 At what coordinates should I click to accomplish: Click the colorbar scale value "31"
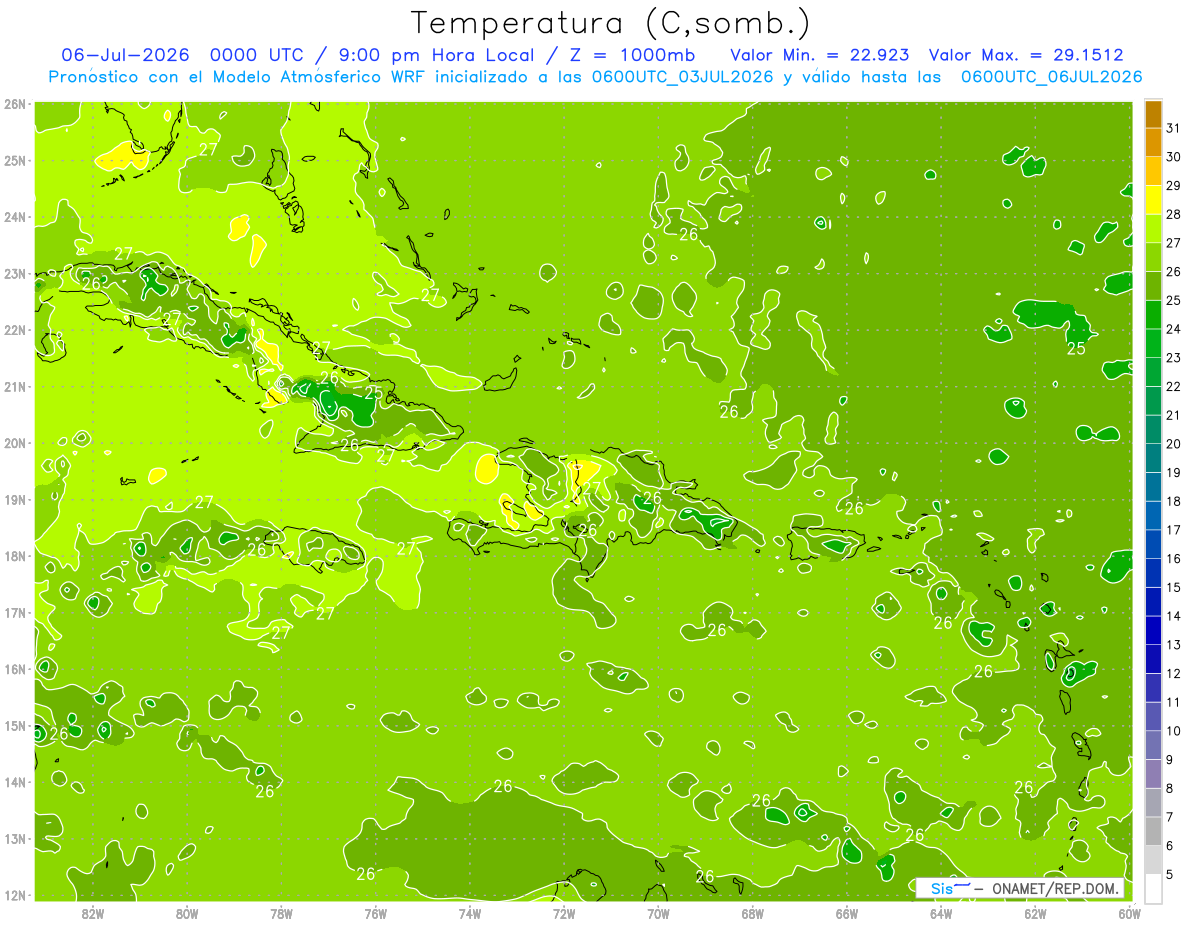tap(1174, 128)
